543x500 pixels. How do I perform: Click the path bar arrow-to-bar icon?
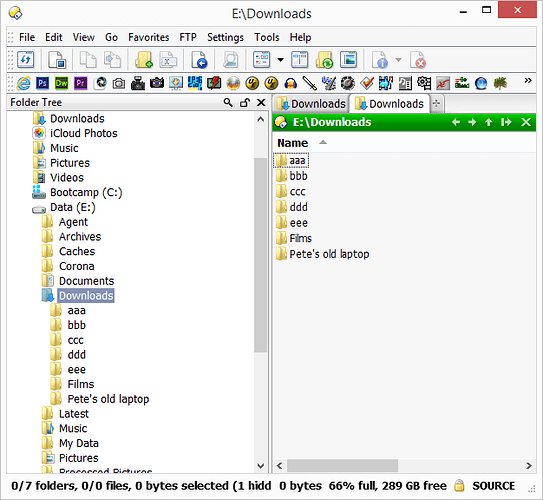[506, 122]
